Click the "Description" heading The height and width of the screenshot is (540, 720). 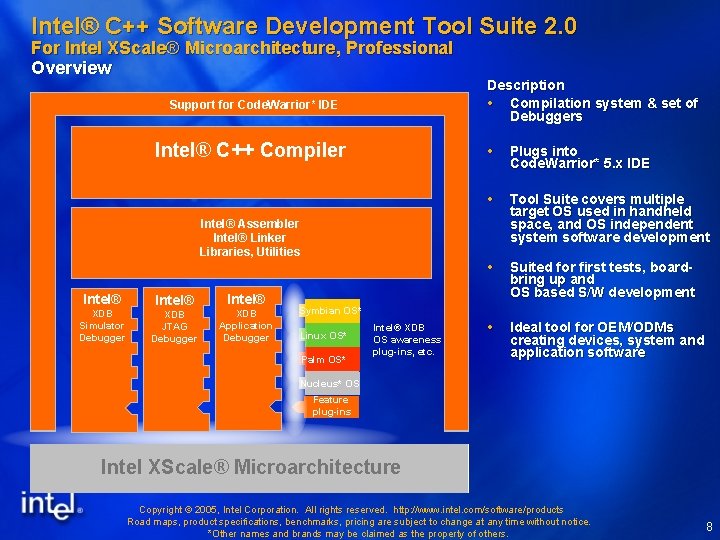coord(526,85)
